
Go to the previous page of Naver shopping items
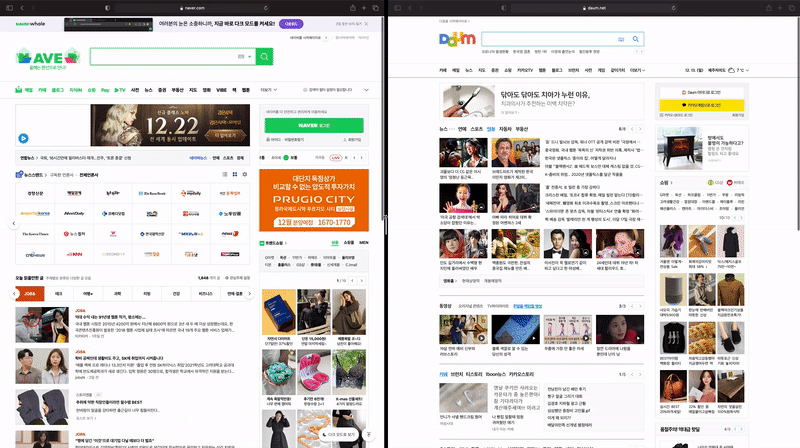coord(352,281)
